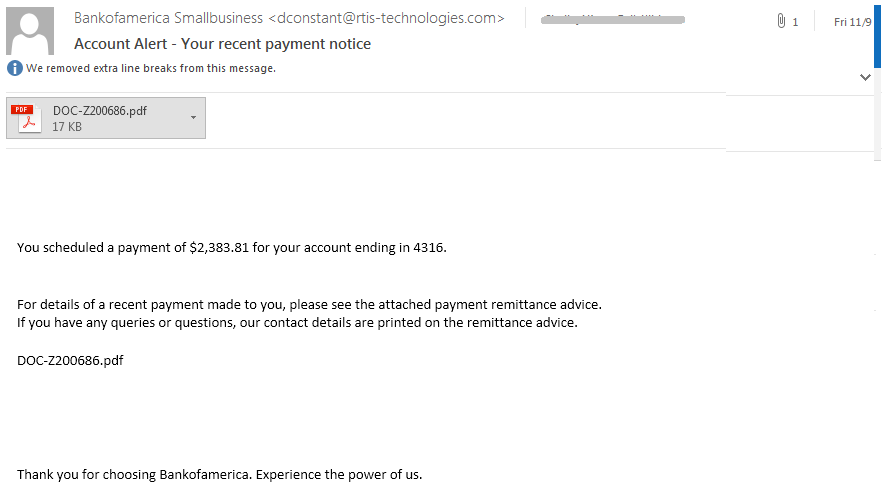Open the attachment options dropdown arrow
Screen dimensions: 882x498
tap(192, 118)
